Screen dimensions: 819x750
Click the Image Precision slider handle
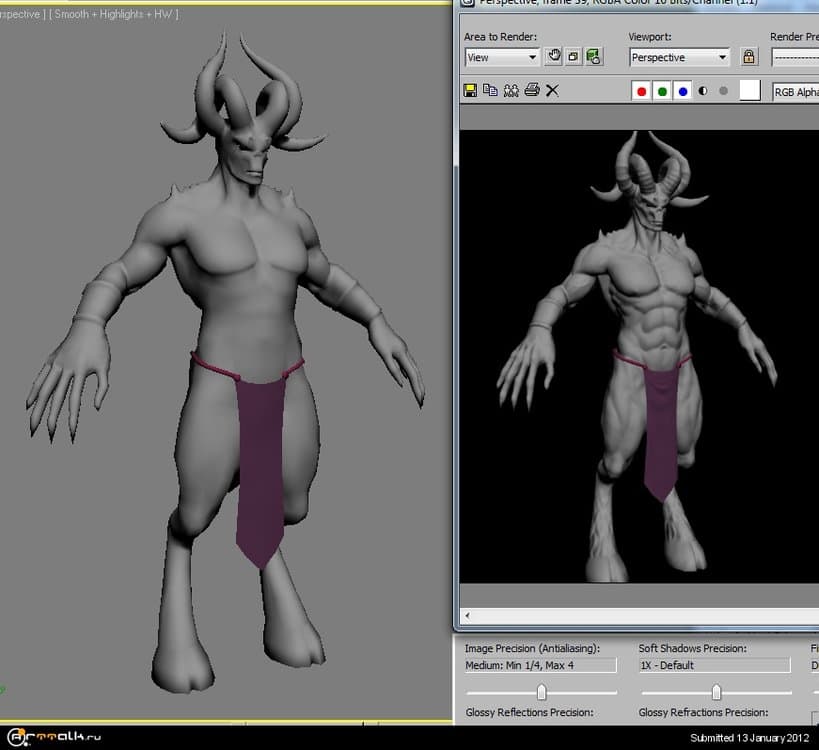pos(541,691)
